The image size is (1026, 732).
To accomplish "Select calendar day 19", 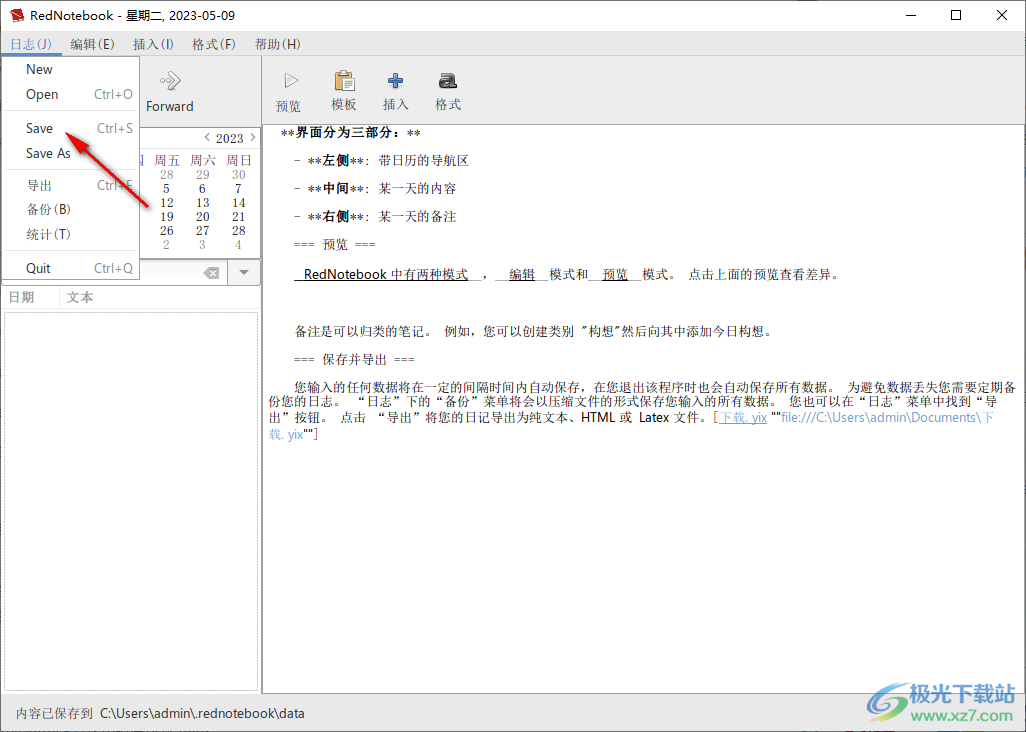I will point(167,217).
